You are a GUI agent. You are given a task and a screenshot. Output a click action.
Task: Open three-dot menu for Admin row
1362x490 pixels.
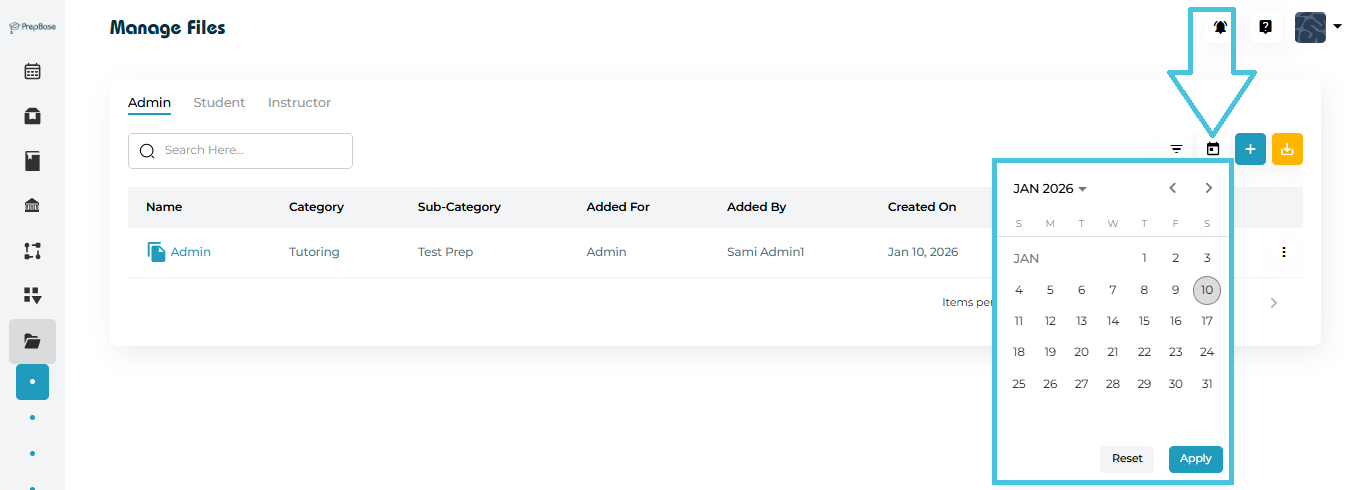1284,252
